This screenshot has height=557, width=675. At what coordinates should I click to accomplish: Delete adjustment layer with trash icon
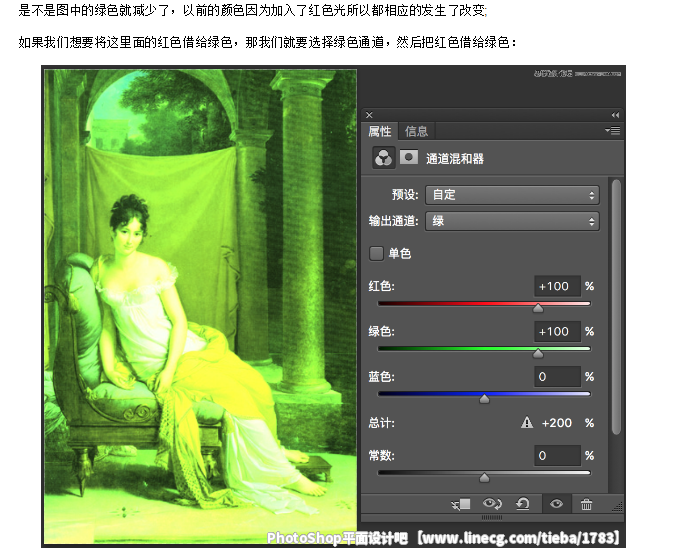[x=586, y=504]
